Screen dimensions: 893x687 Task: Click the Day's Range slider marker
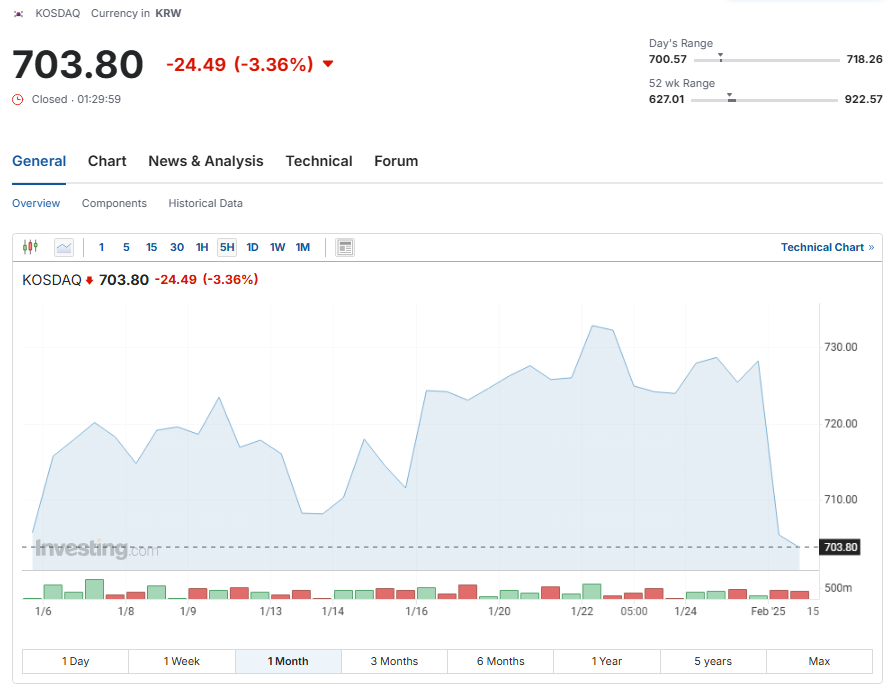720,57
